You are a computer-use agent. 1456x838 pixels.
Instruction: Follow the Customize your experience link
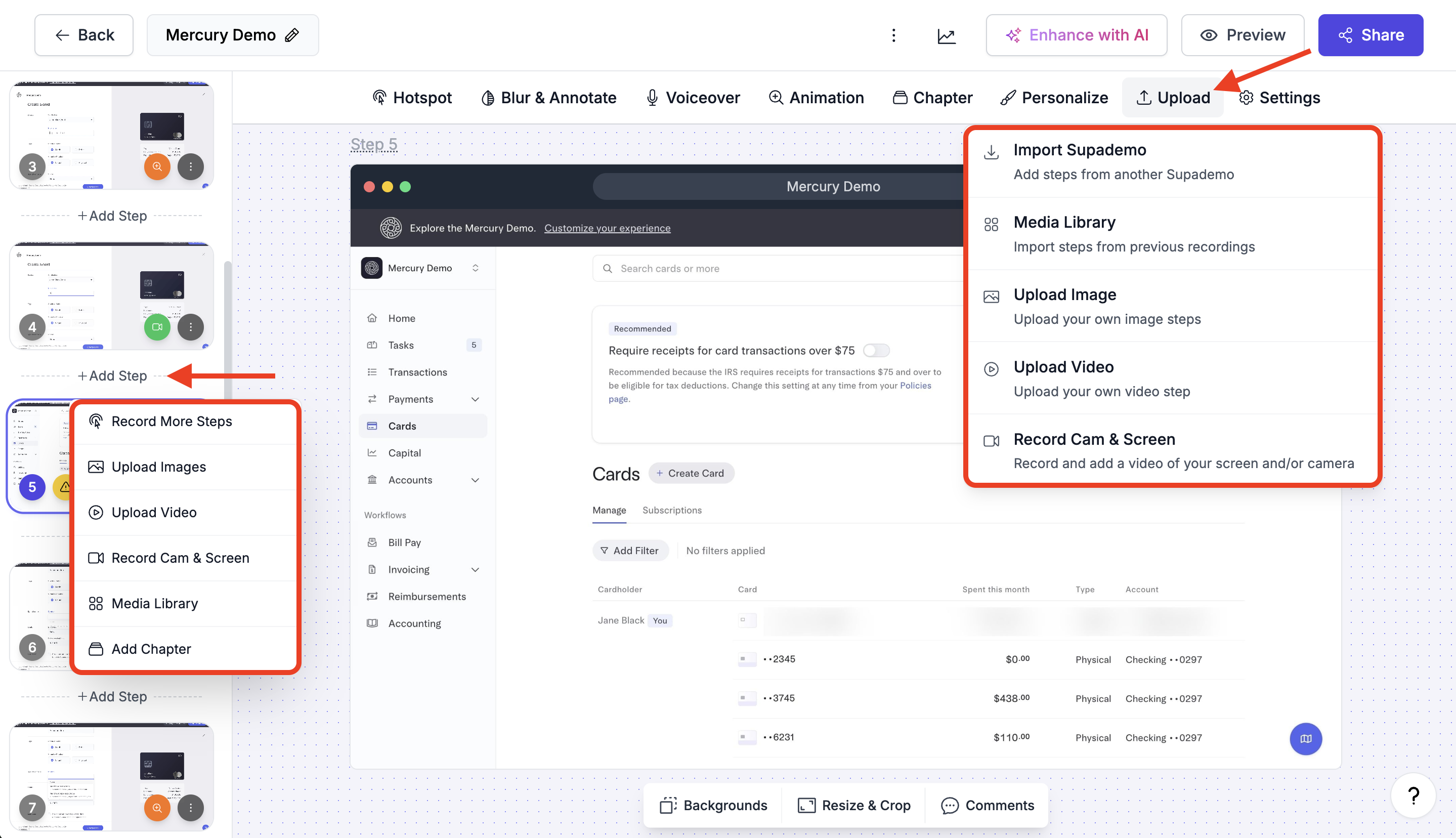coord(607,229)
